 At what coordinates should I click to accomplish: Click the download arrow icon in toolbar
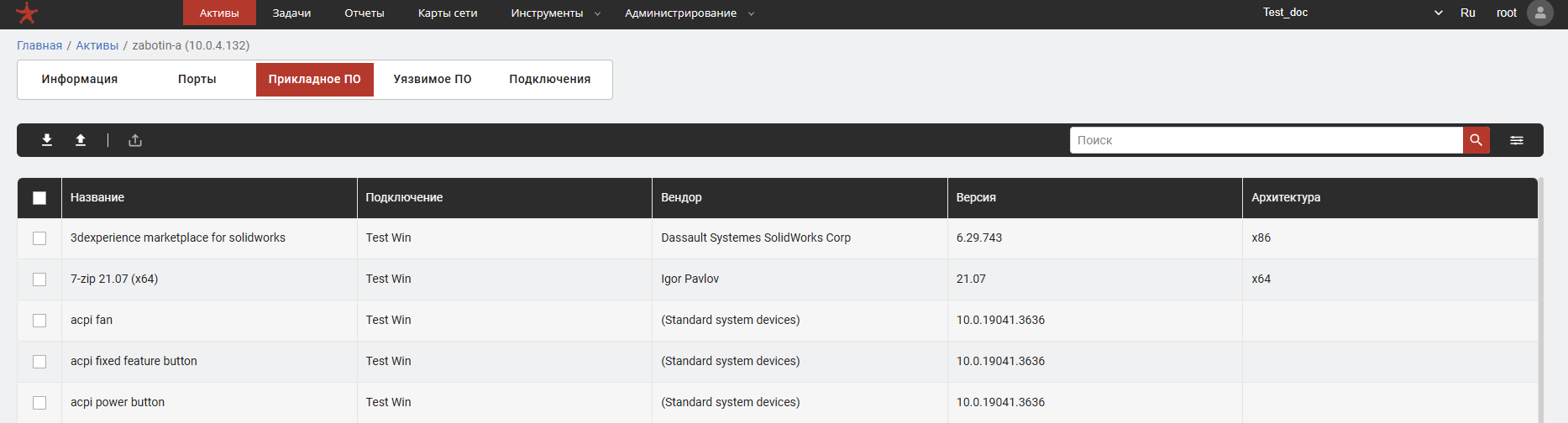47,140
